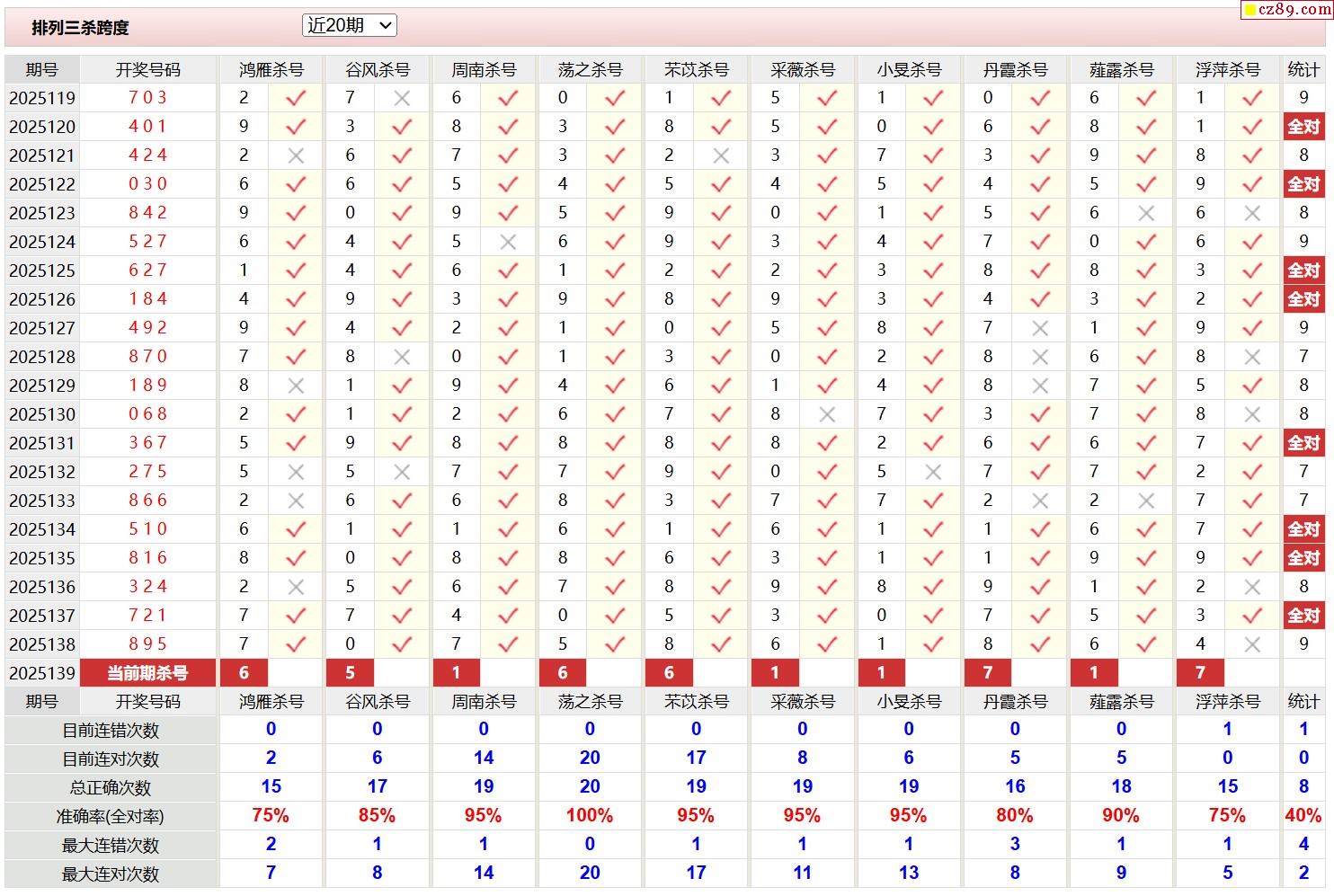This screenshot has height=896, width=1334.
Task: Click the red checkmark for 浮萍杀号 in row 2025134
Action: [1252, 529]
